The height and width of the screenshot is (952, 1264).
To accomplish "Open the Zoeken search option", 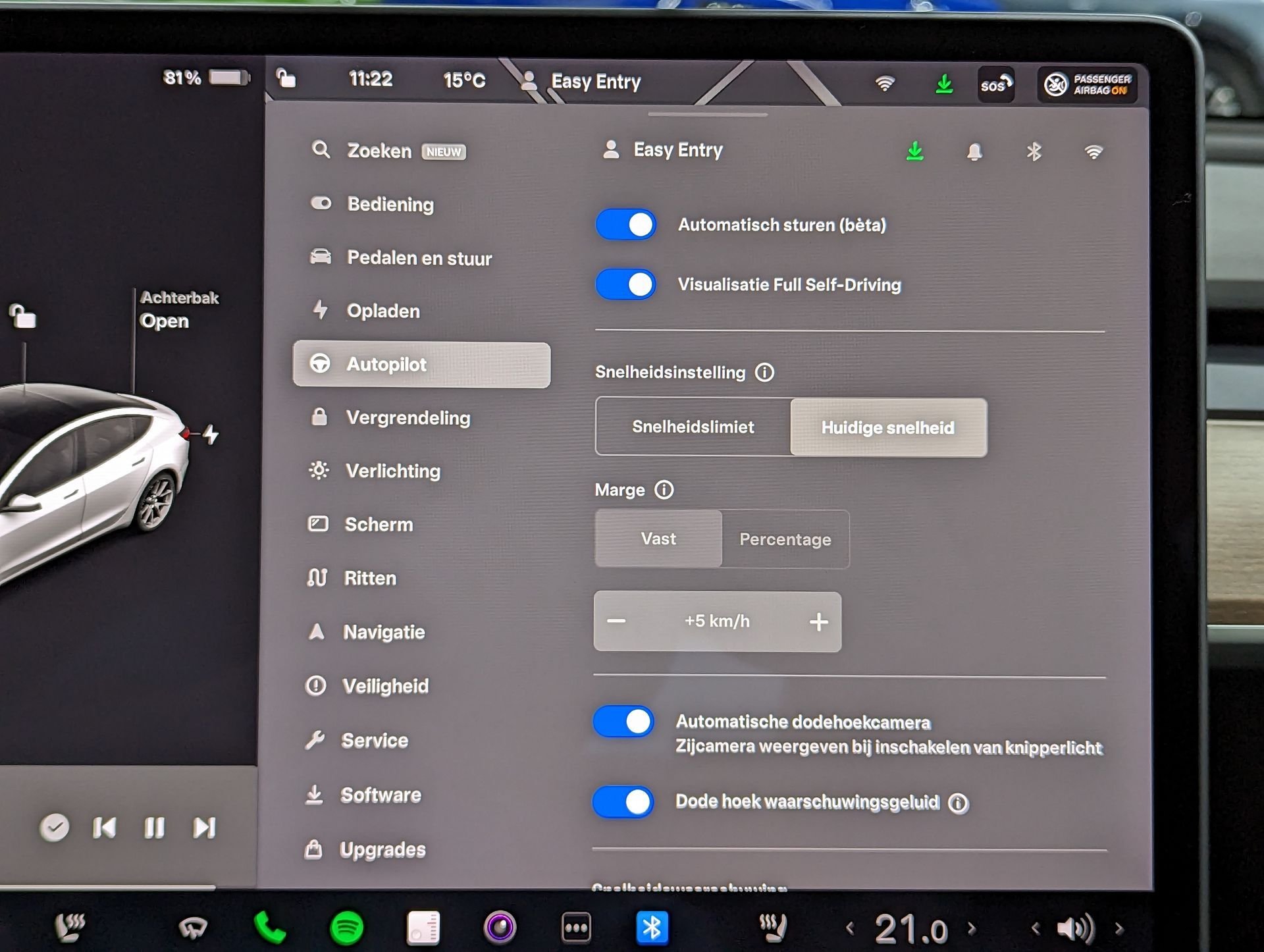I will pyautogui.click(x=388, y=151).
